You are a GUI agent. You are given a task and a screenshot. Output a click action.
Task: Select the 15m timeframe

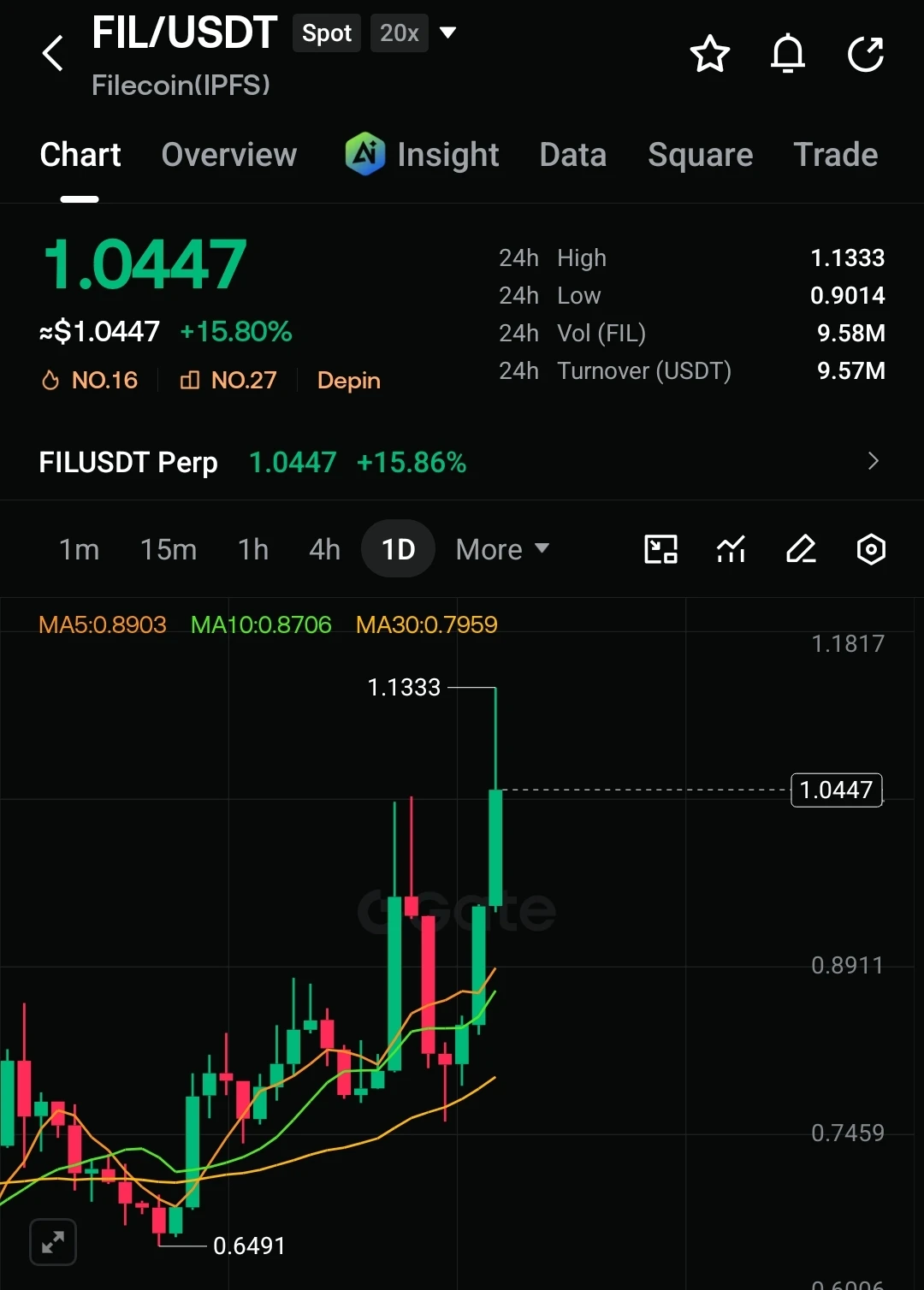click(x=169, y=549)
